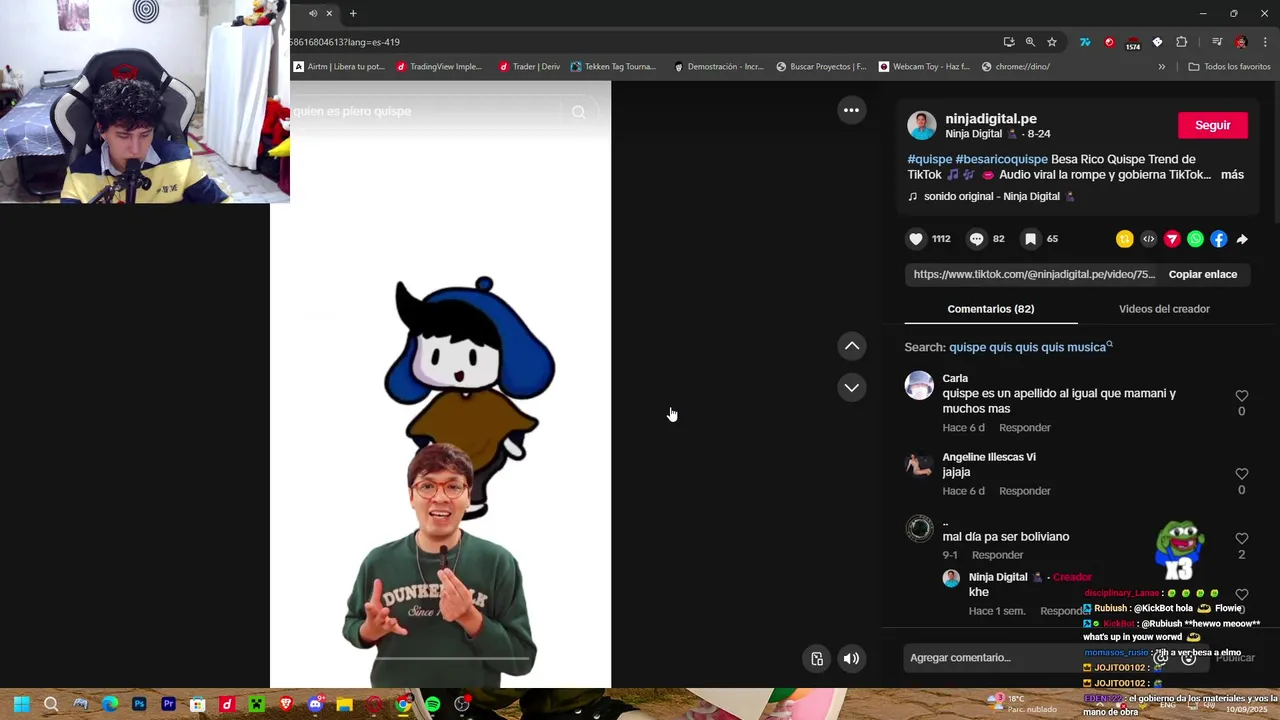Like the 'mal día pa ser boliviano' comment

coord(1242,539)
